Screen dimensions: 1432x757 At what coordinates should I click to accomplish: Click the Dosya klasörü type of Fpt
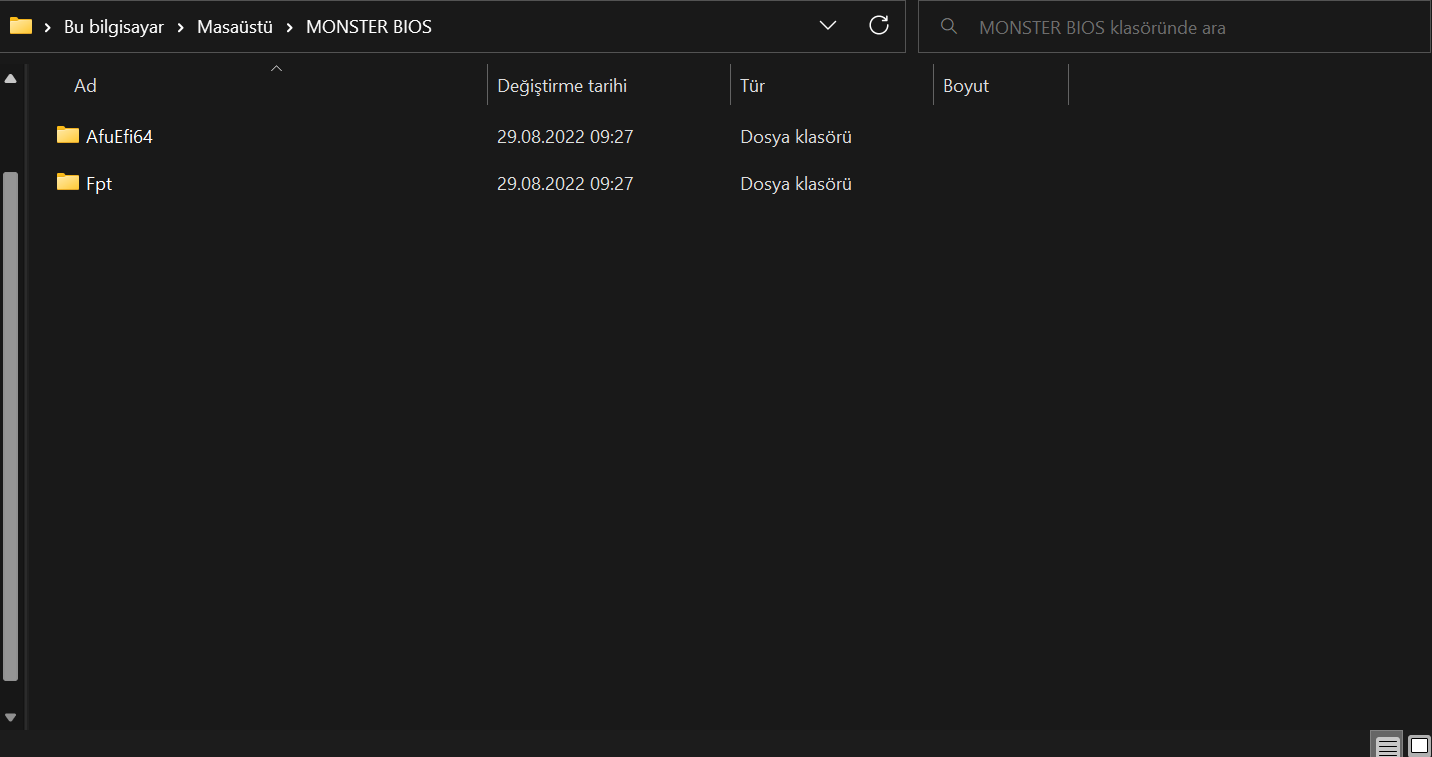[x=796, y=183]
